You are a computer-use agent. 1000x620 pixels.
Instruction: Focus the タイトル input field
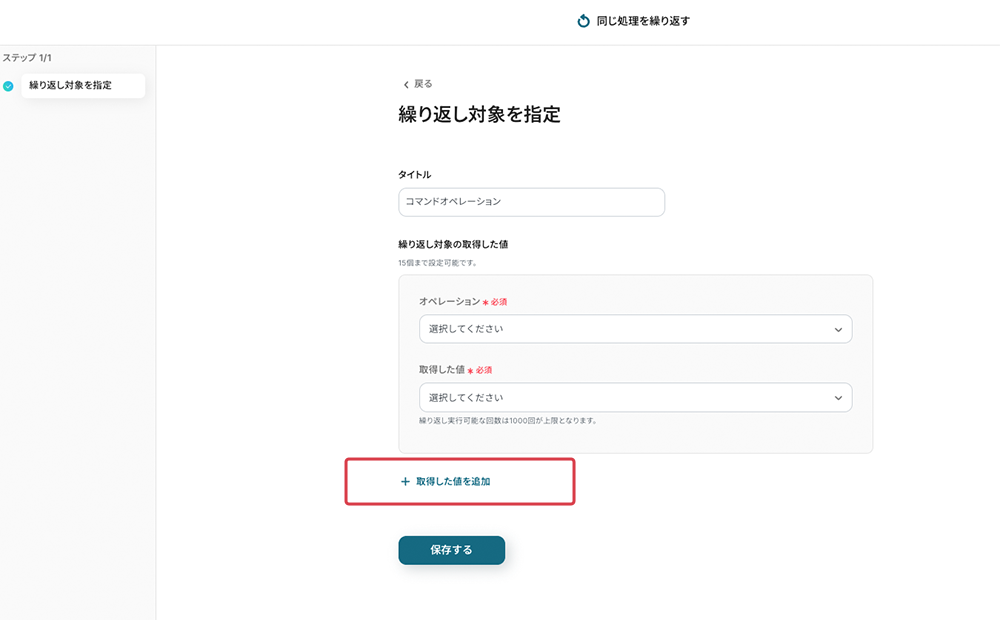[531, 202]
